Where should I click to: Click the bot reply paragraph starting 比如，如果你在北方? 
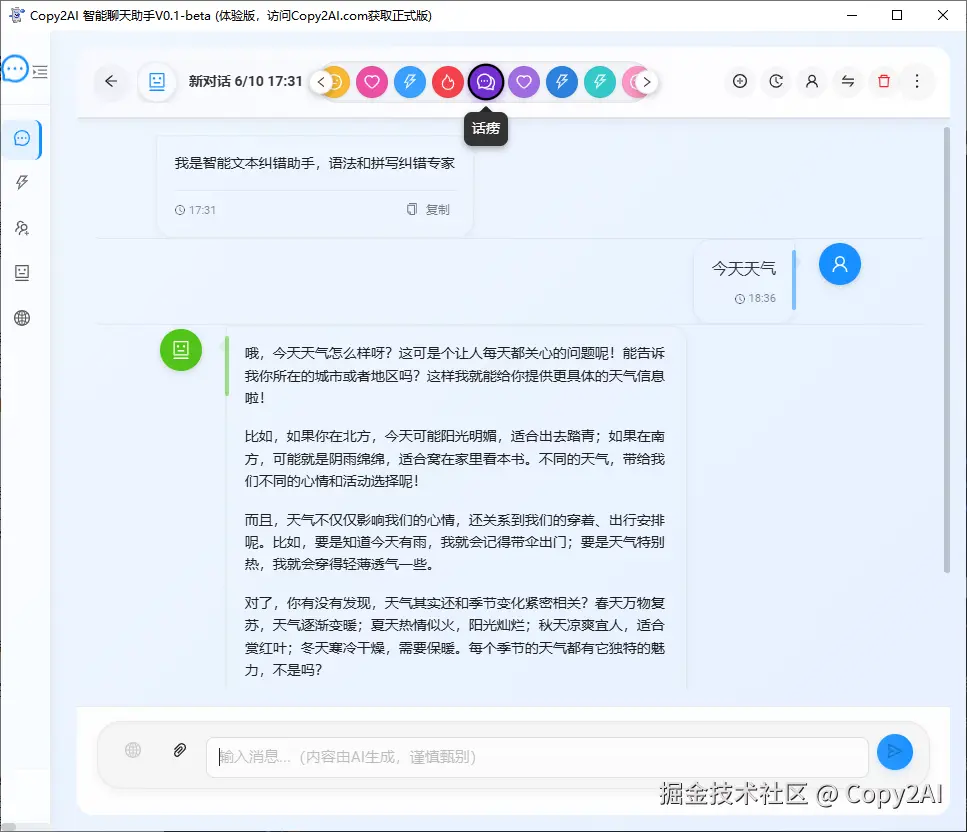click(455, 459)
